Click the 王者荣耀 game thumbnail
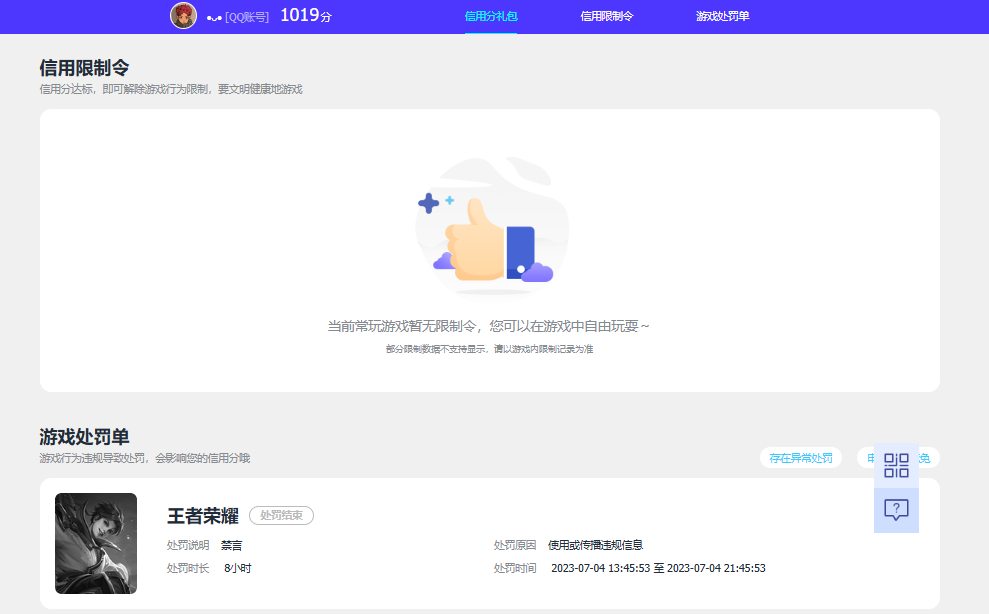This screenshot has width=989, height=614. pos(96,543)
